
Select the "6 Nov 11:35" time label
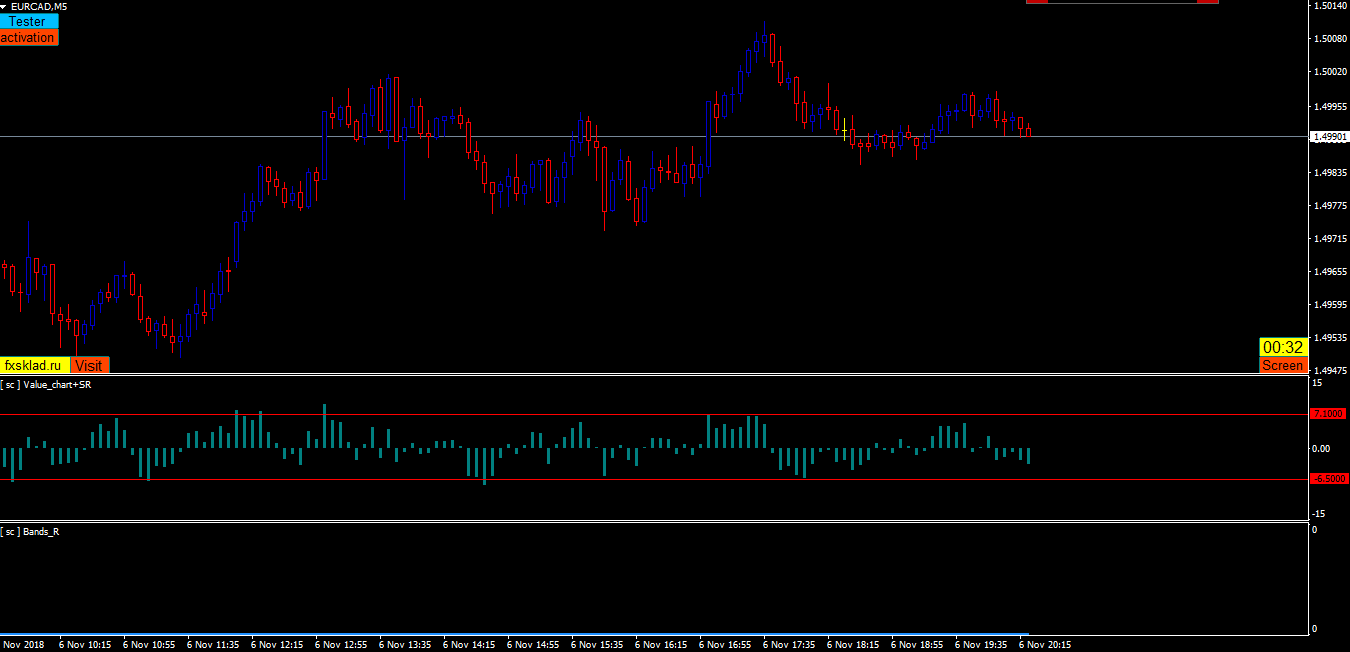213,645
